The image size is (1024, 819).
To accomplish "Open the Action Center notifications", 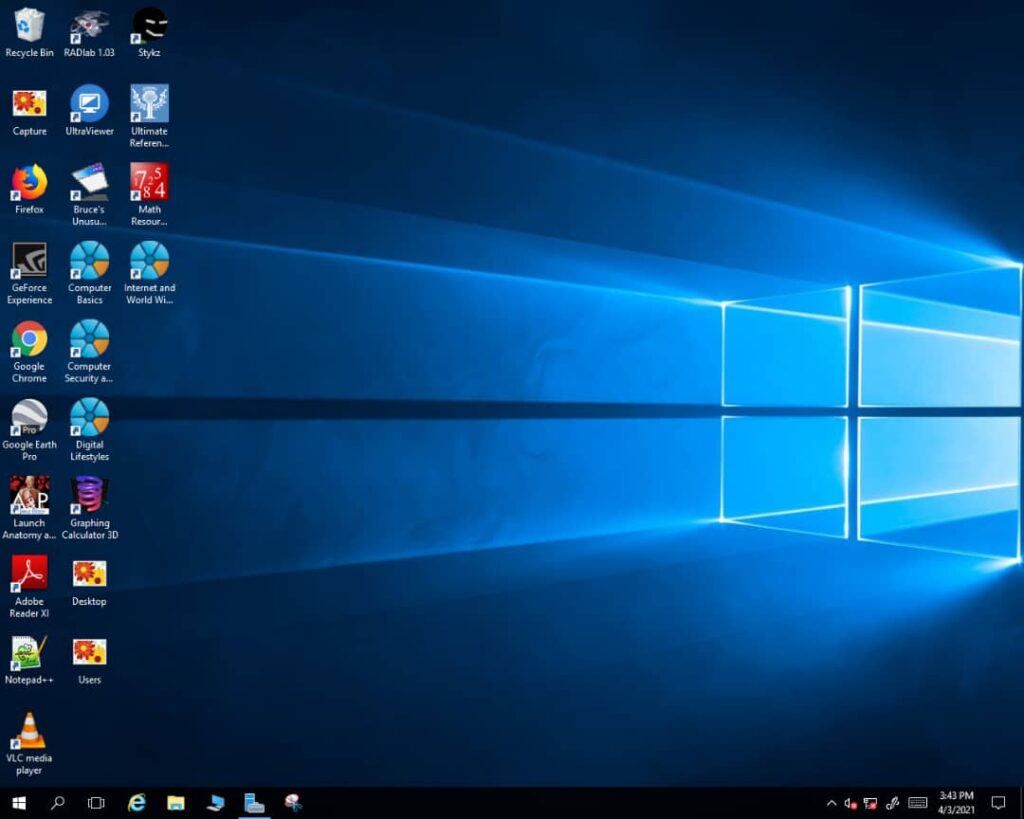I will point(998,803).
